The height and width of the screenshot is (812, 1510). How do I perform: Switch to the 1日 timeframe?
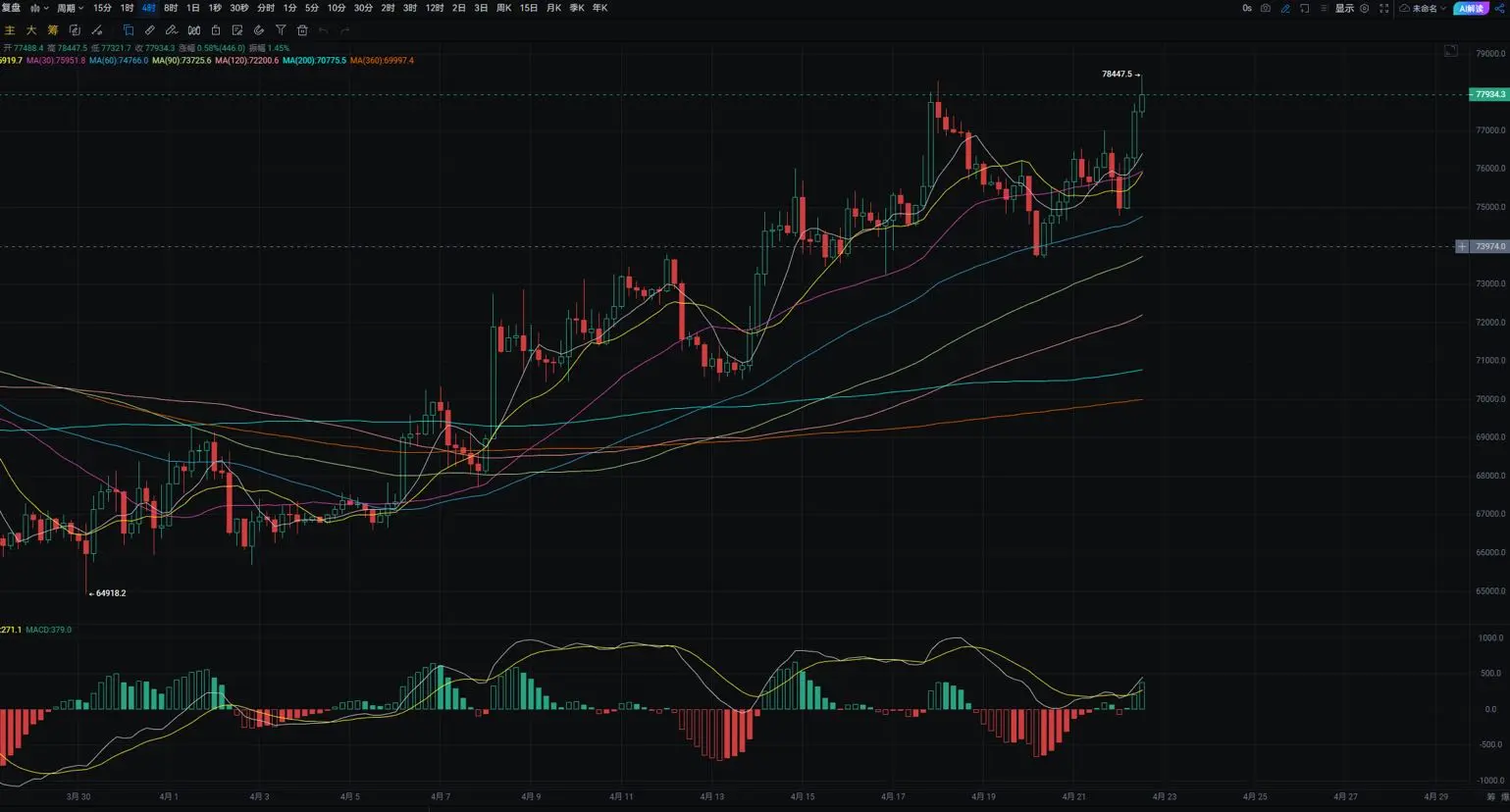193,8
